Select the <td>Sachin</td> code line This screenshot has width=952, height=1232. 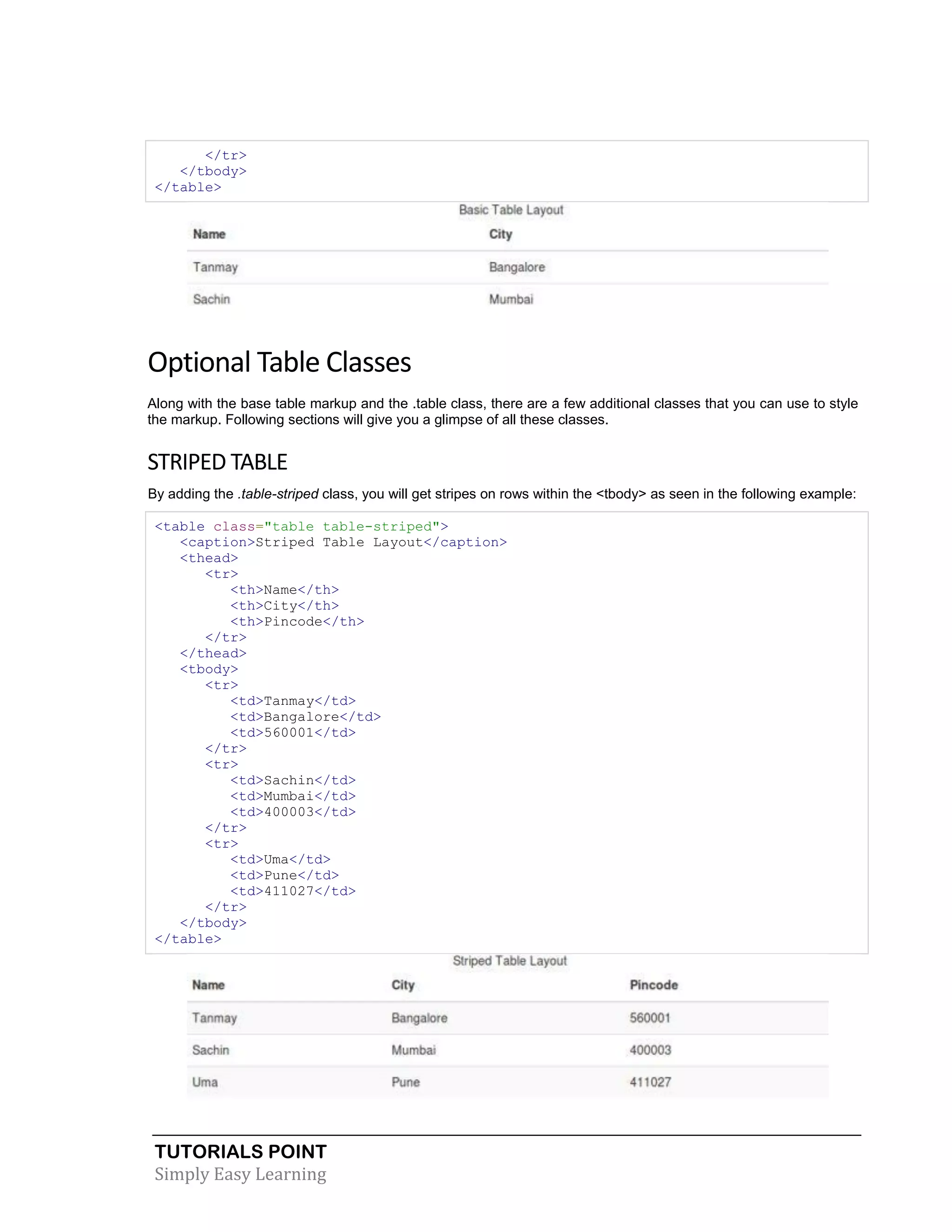coord(293,780)
